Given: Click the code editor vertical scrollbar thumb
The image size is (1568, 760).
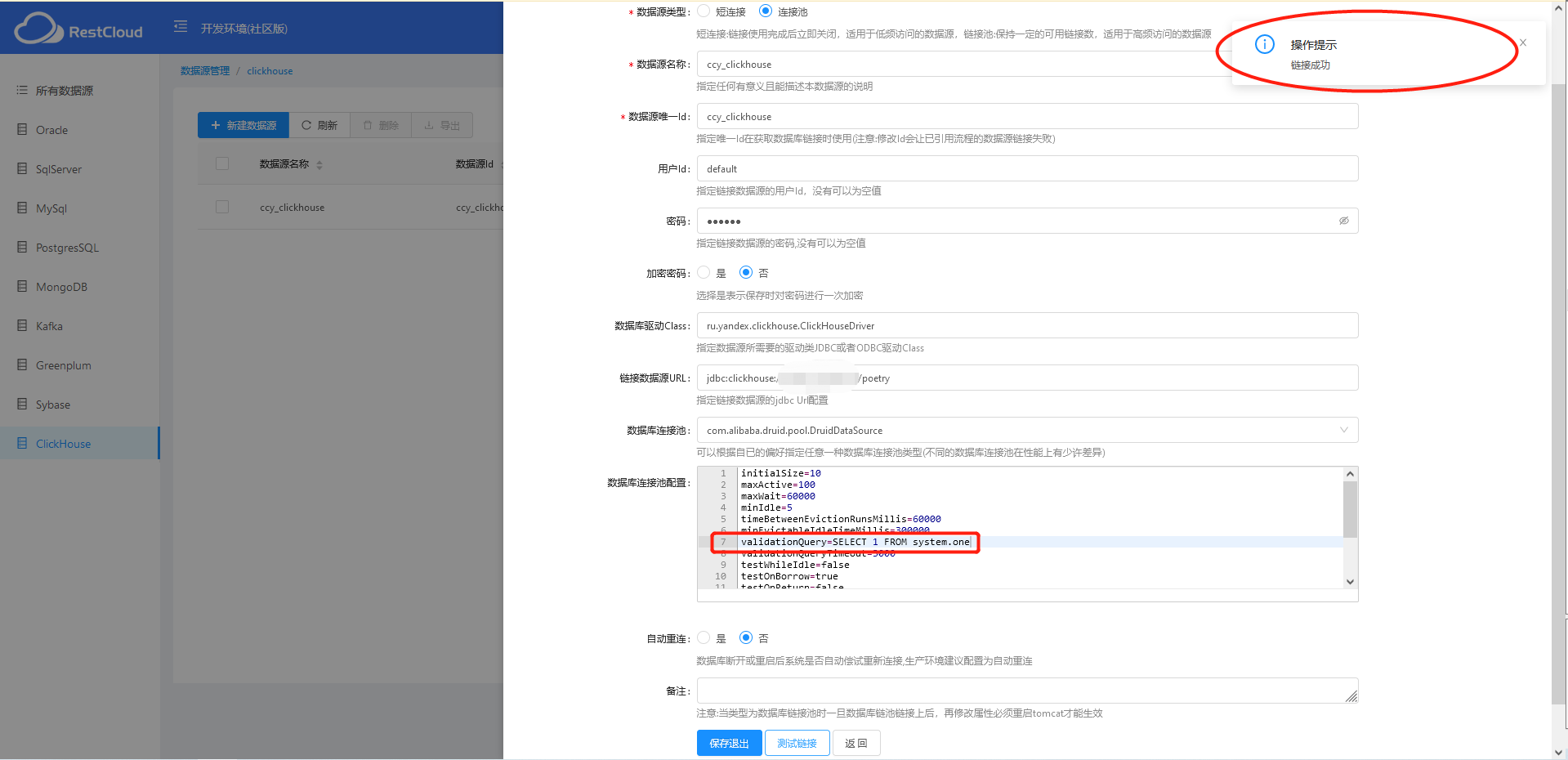Looking at the screenshot, I should pos(1350,510).
